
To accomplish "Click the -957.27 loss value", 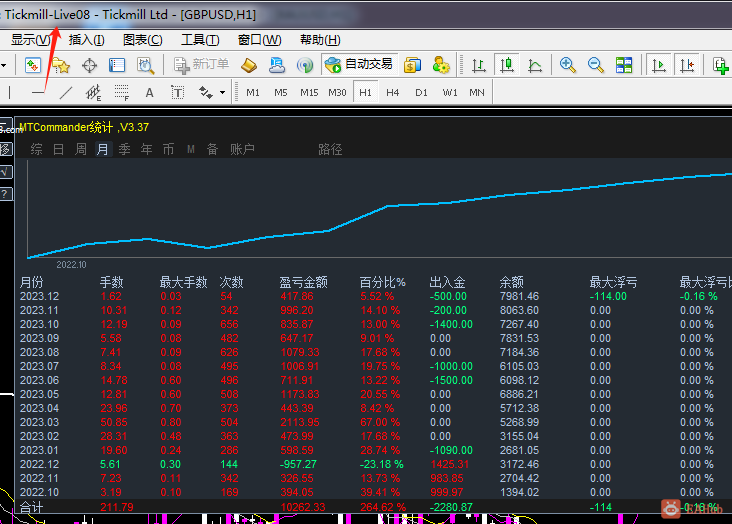I will [298, 464].
